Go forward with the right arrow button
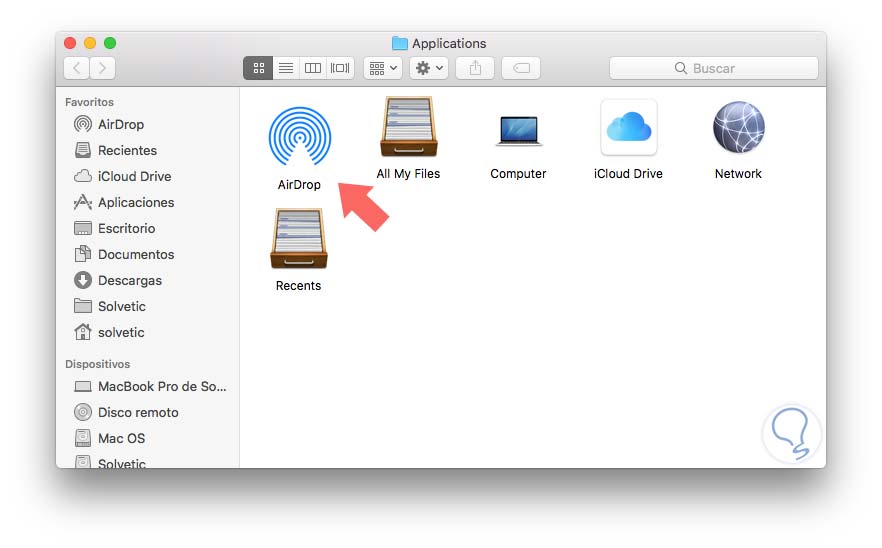The height and width of the screenshot is (548, 882). pyautogui.click(x=102, y=68)
